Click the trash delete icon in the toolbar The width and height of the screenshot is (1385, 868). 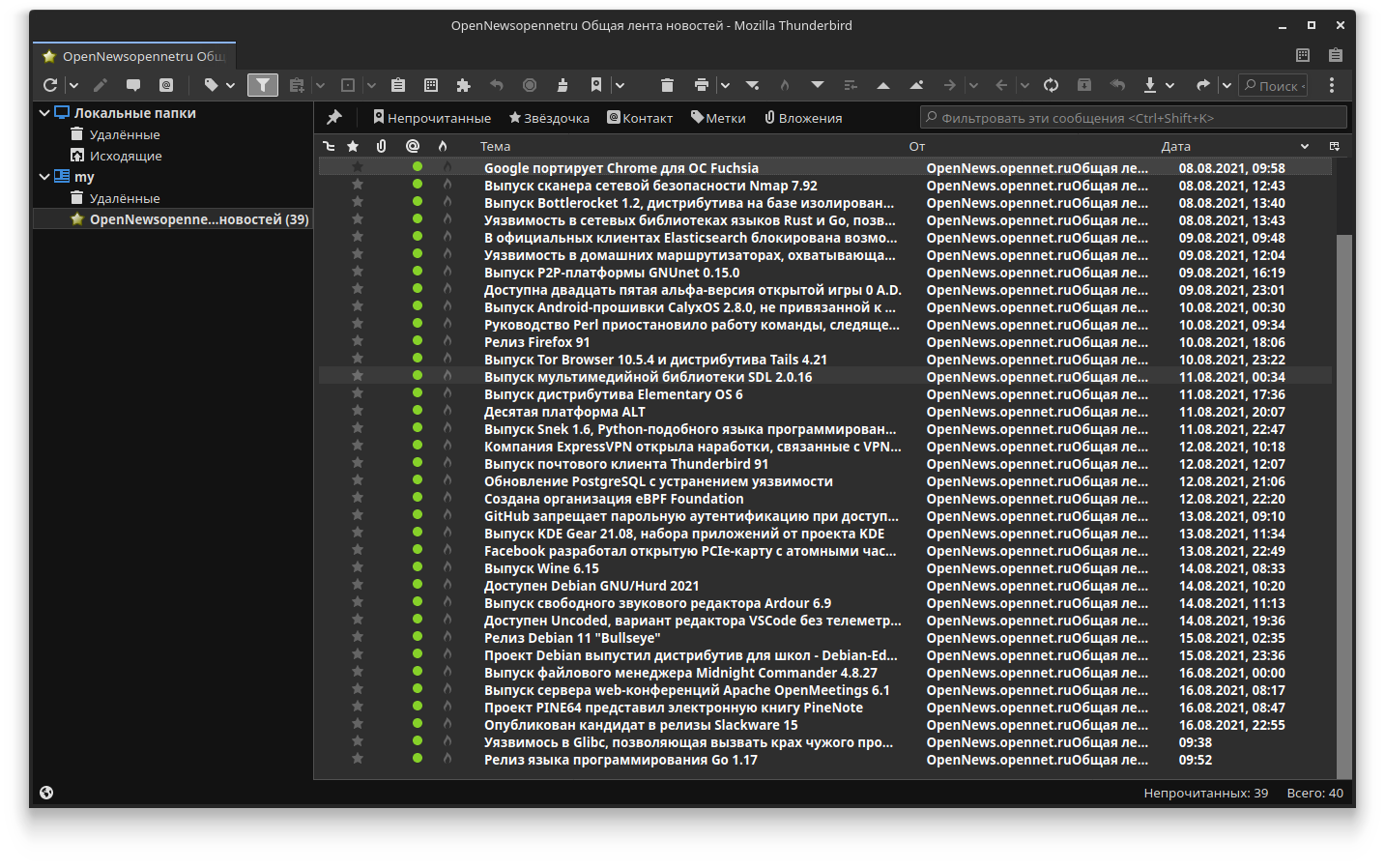point(667,85)
